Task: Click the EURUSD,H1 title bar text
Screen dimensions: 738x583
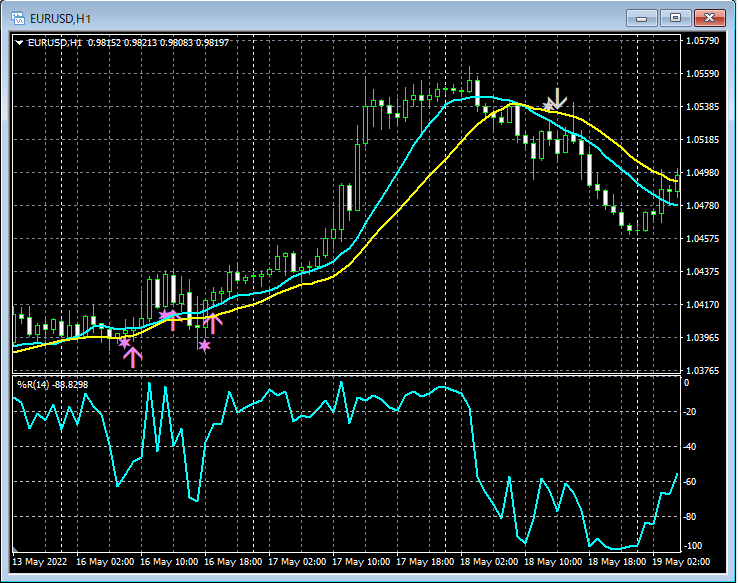Action: [x=60, y=19]
